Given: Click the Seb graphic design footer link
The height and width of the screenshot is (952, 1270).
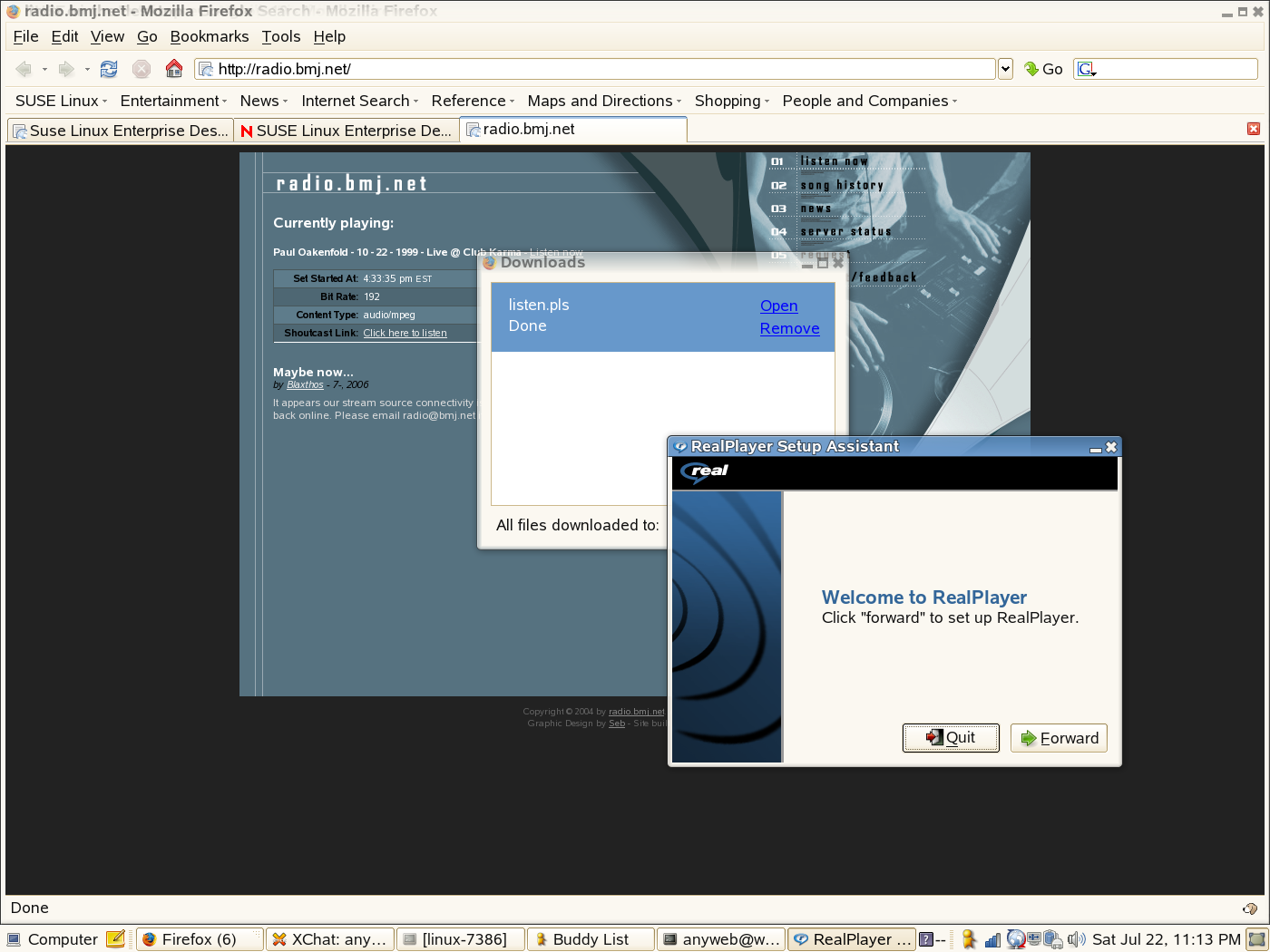Looking at the screenshot, I should [617, 724].
